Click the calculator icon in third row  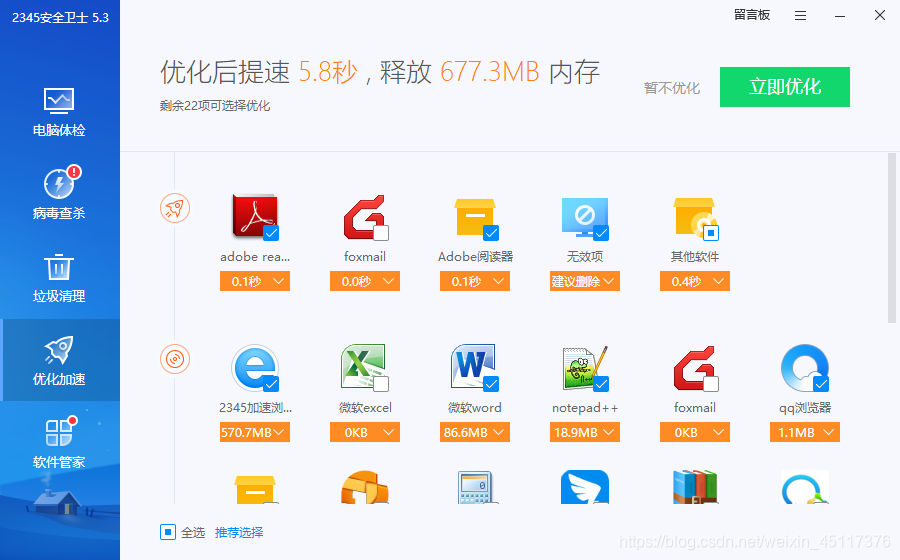475,487
